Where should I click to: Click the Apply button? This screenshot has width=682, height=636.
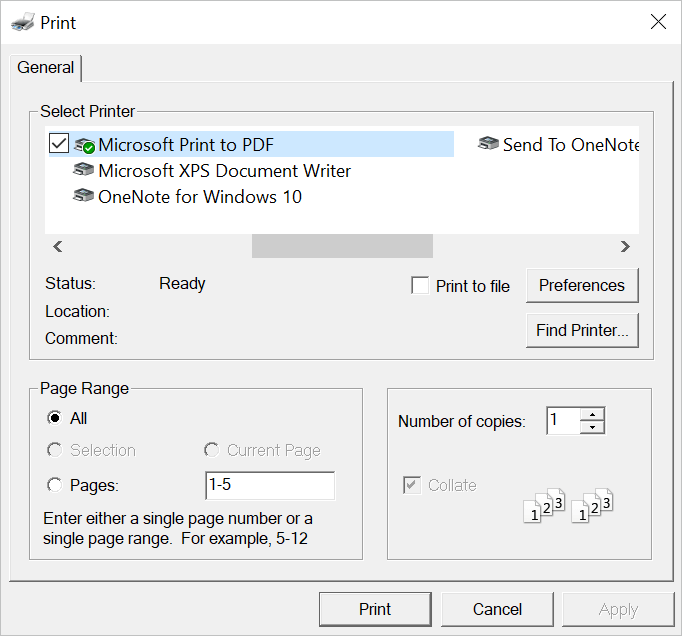point(618,609)
